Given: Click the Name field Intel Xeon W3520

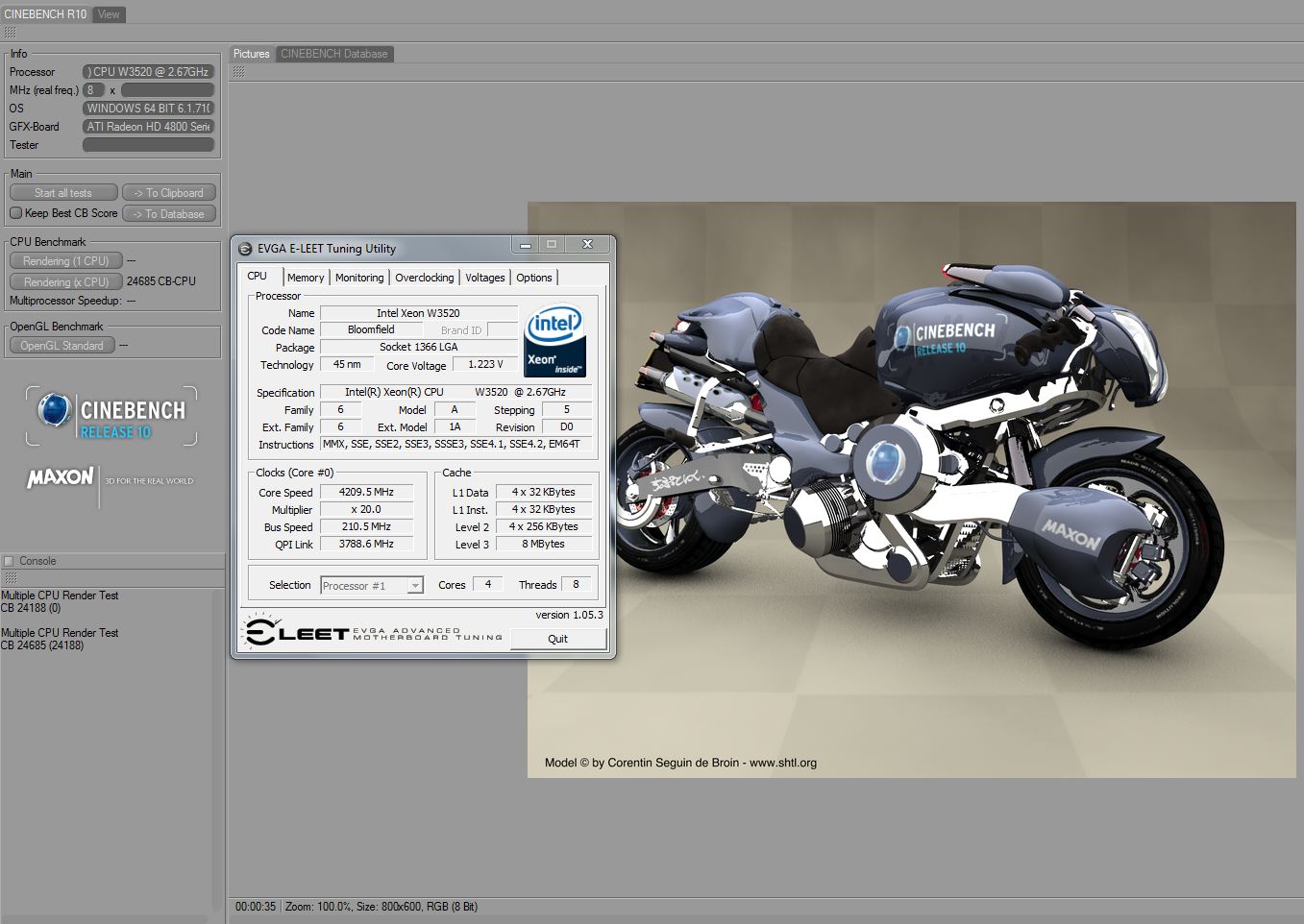Looking at the screenshot, I should tap(418, 313).
